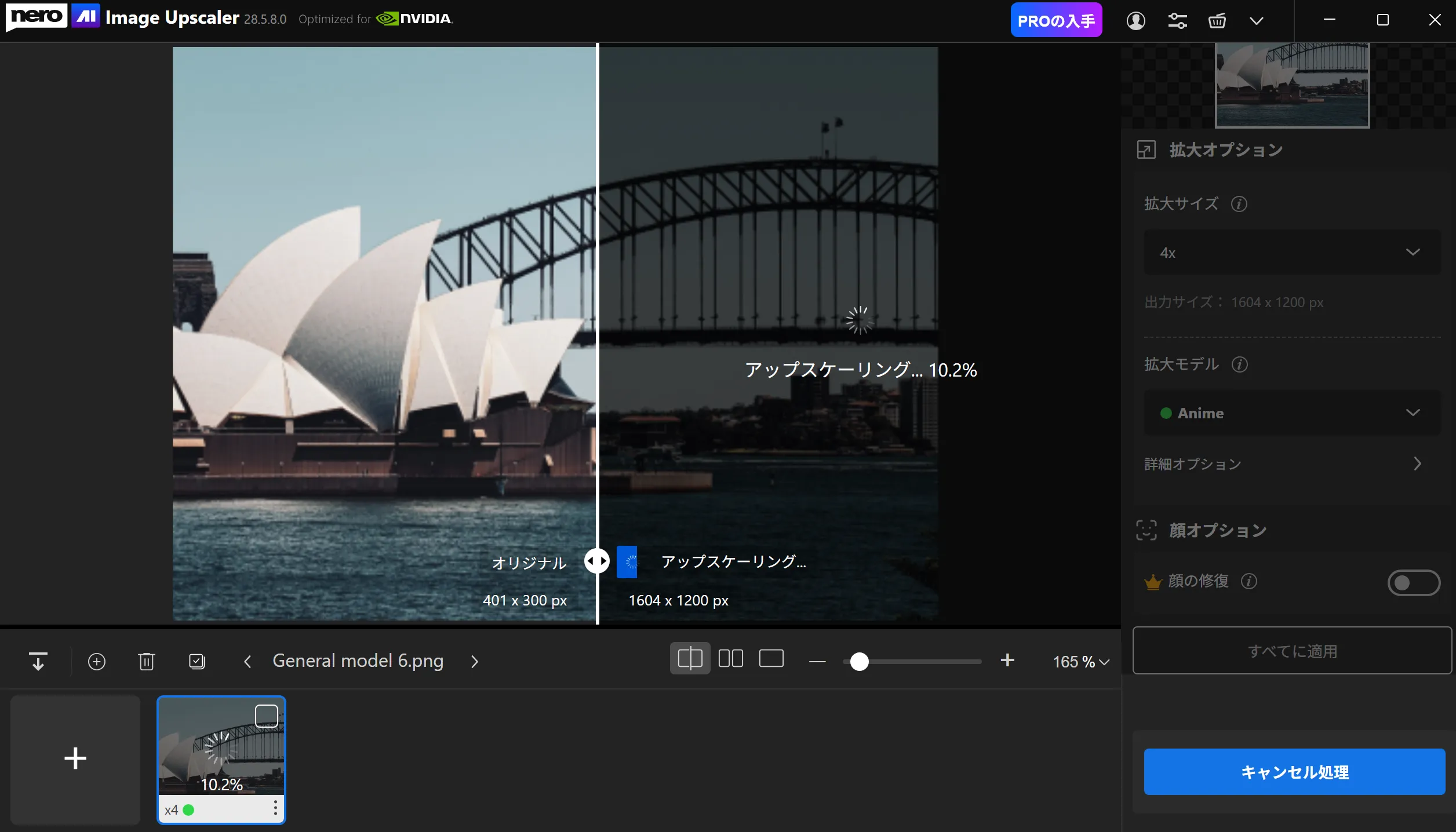Click the shopping basket icon

point(1217,21)
